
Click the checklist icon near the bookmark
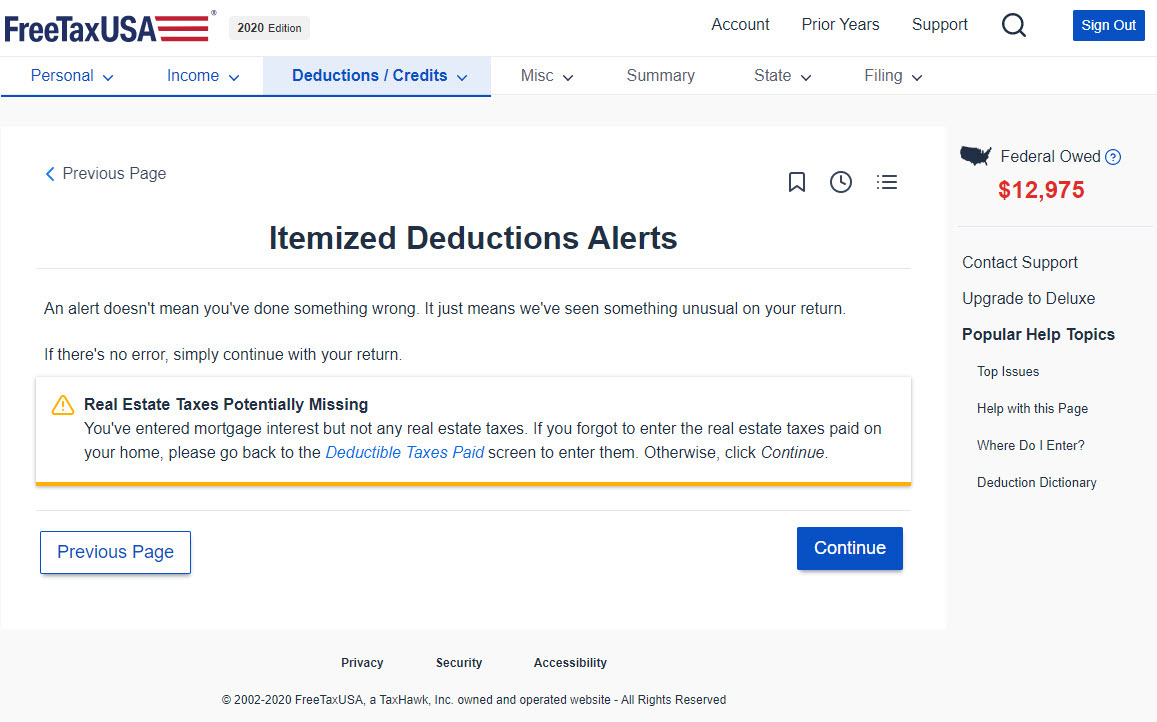coord(887,182)
